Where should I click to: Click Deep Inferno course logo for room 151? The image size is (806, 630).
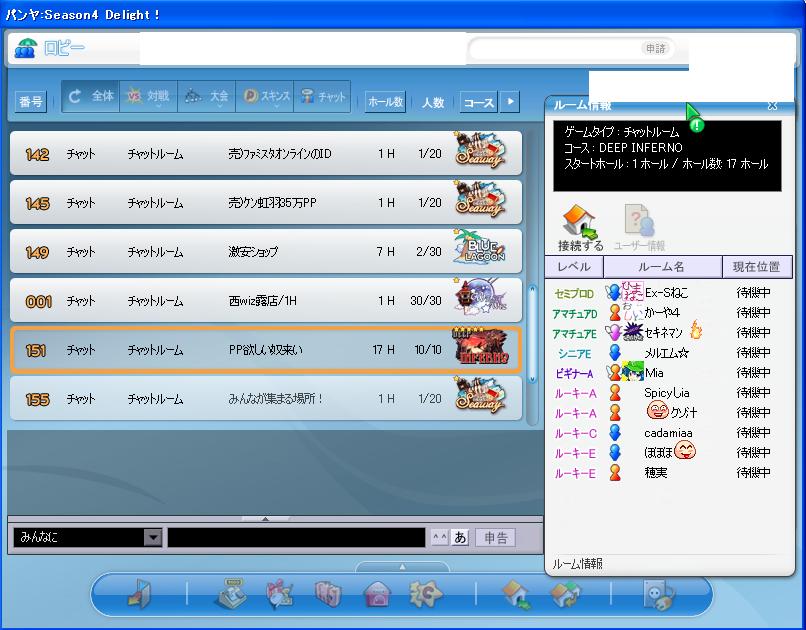click(481, 346)
